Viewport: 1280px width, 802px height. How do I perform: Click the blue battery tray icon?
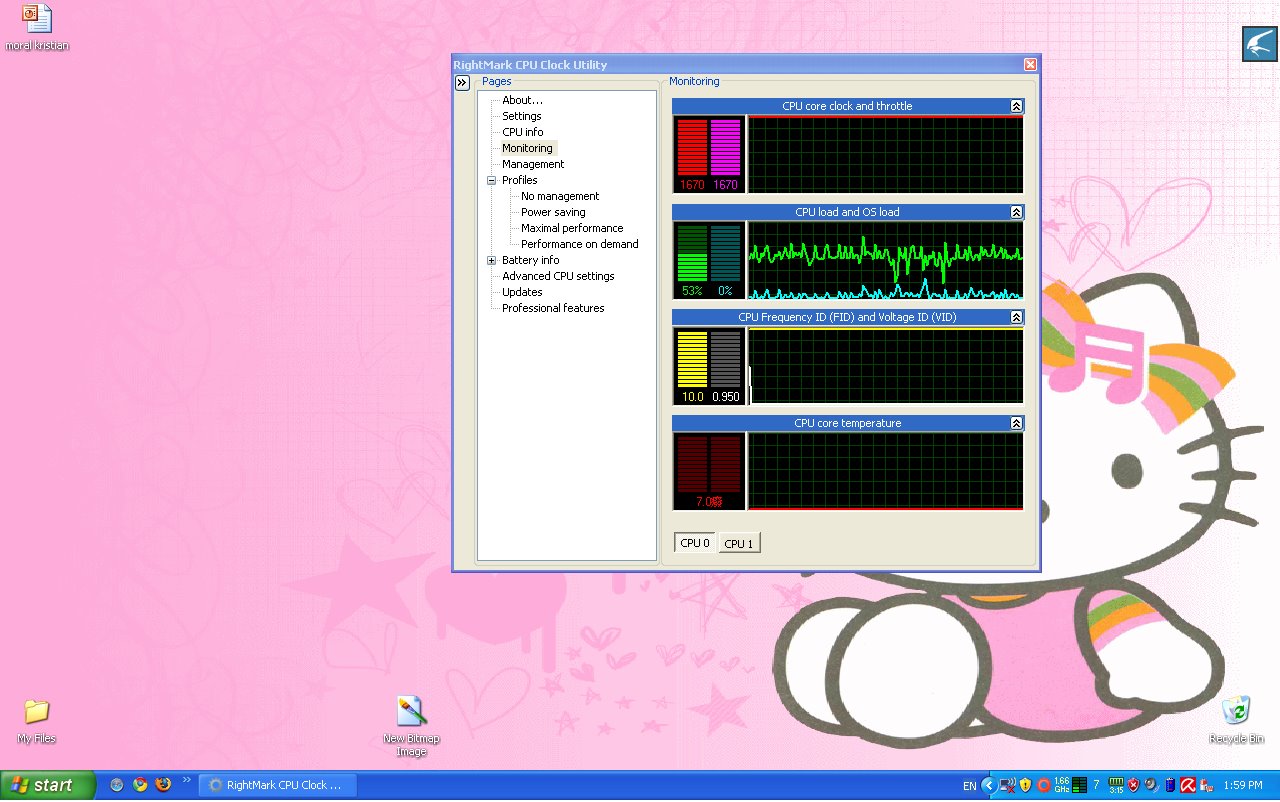click(1170, 785)
